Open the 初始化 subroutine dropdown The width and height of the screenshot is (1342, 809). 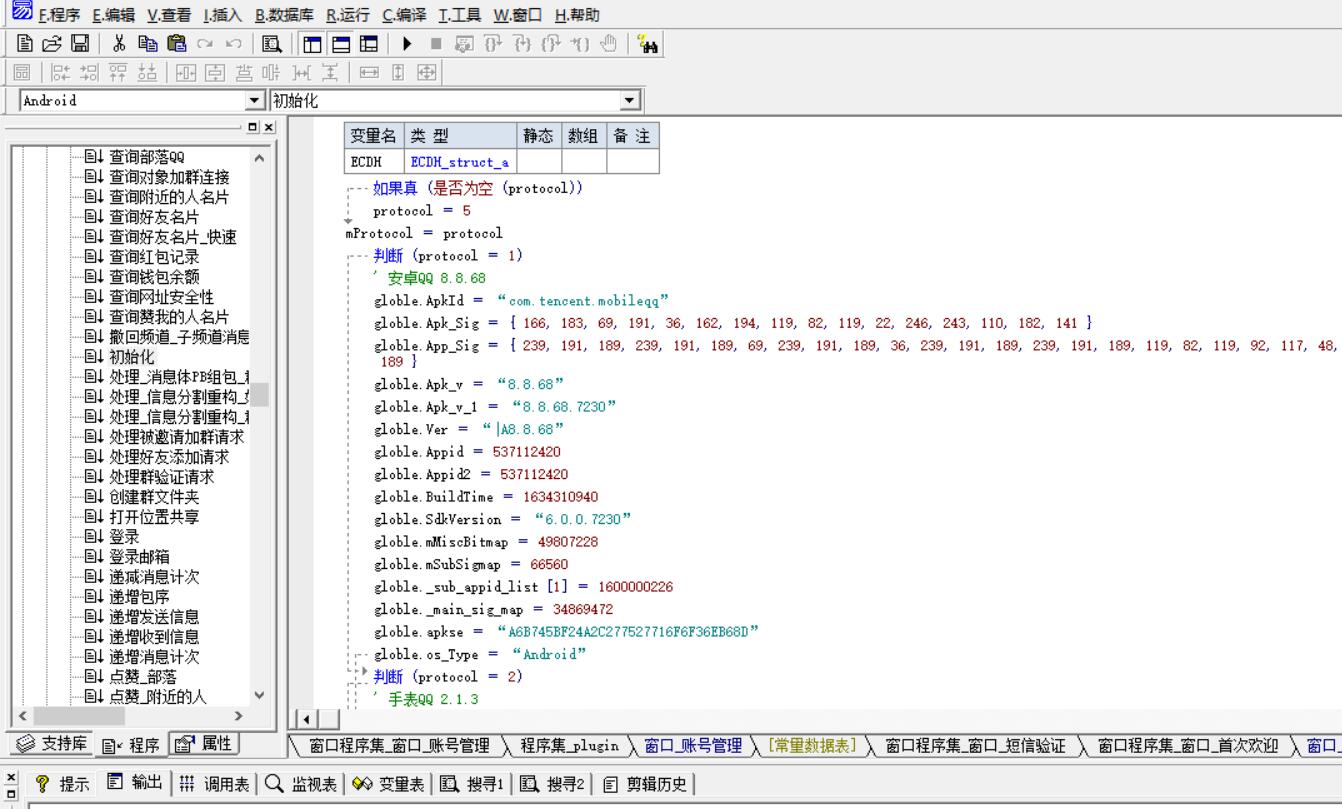click(629, 100)
